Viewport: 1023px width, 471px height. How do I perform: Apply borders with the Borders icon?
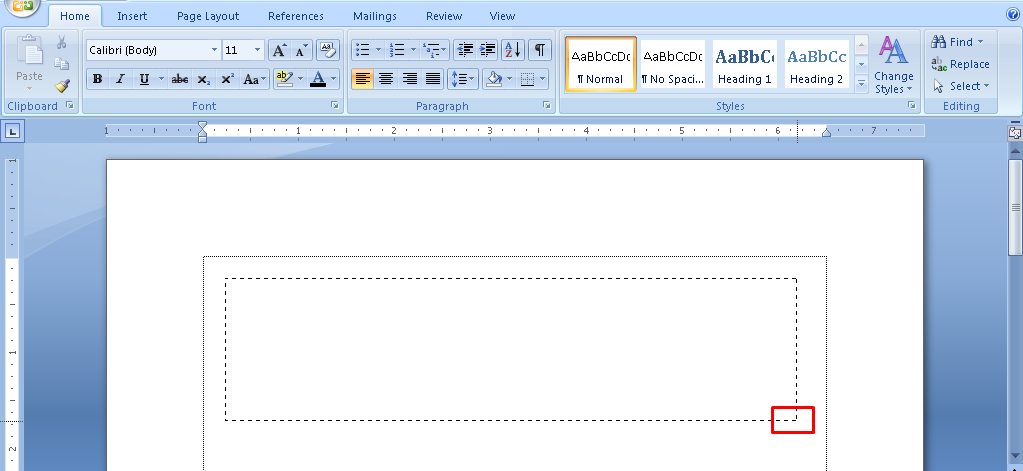[527, 80]
